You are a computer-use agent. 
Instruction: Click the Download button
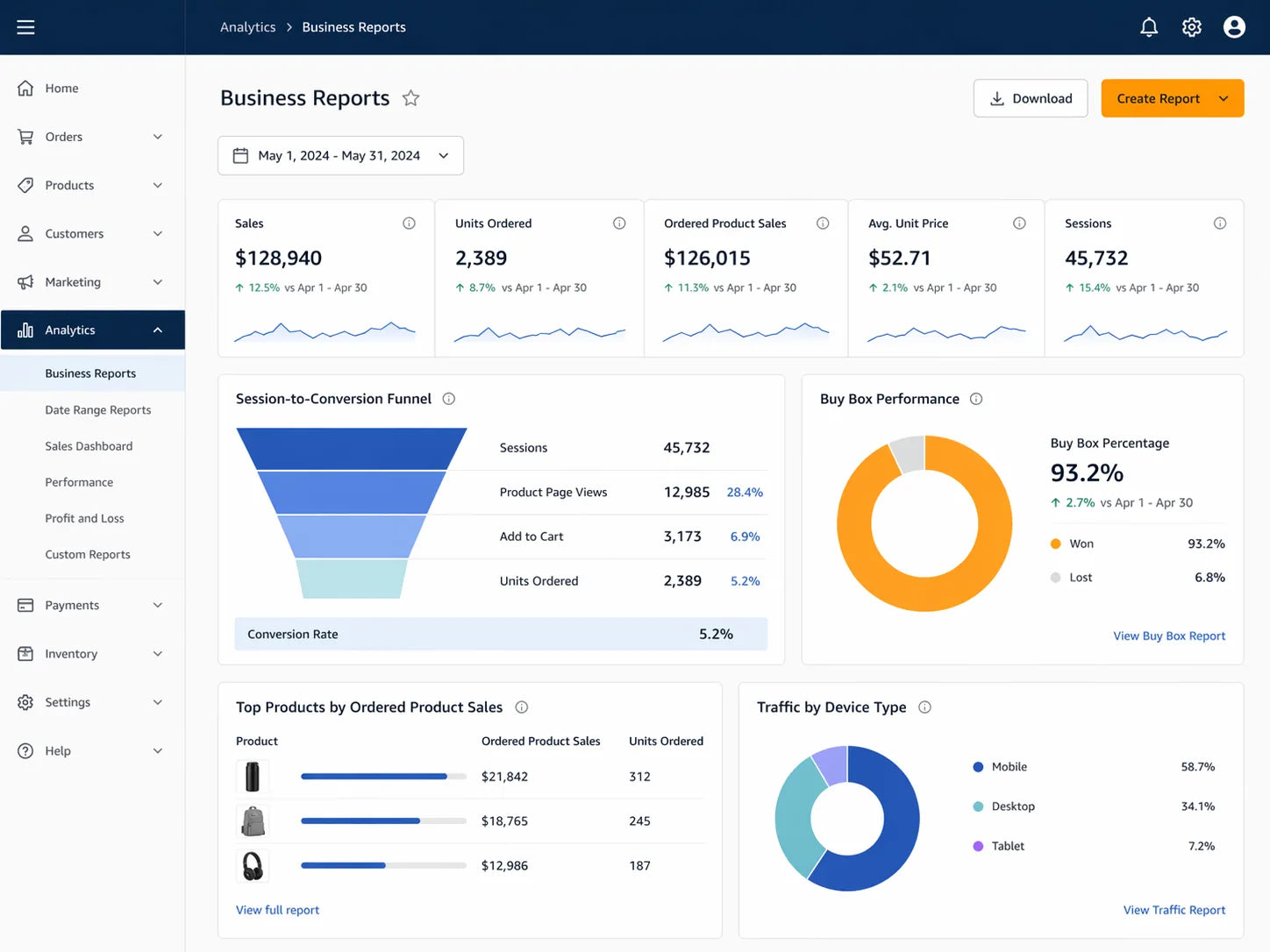[1031, 98]
